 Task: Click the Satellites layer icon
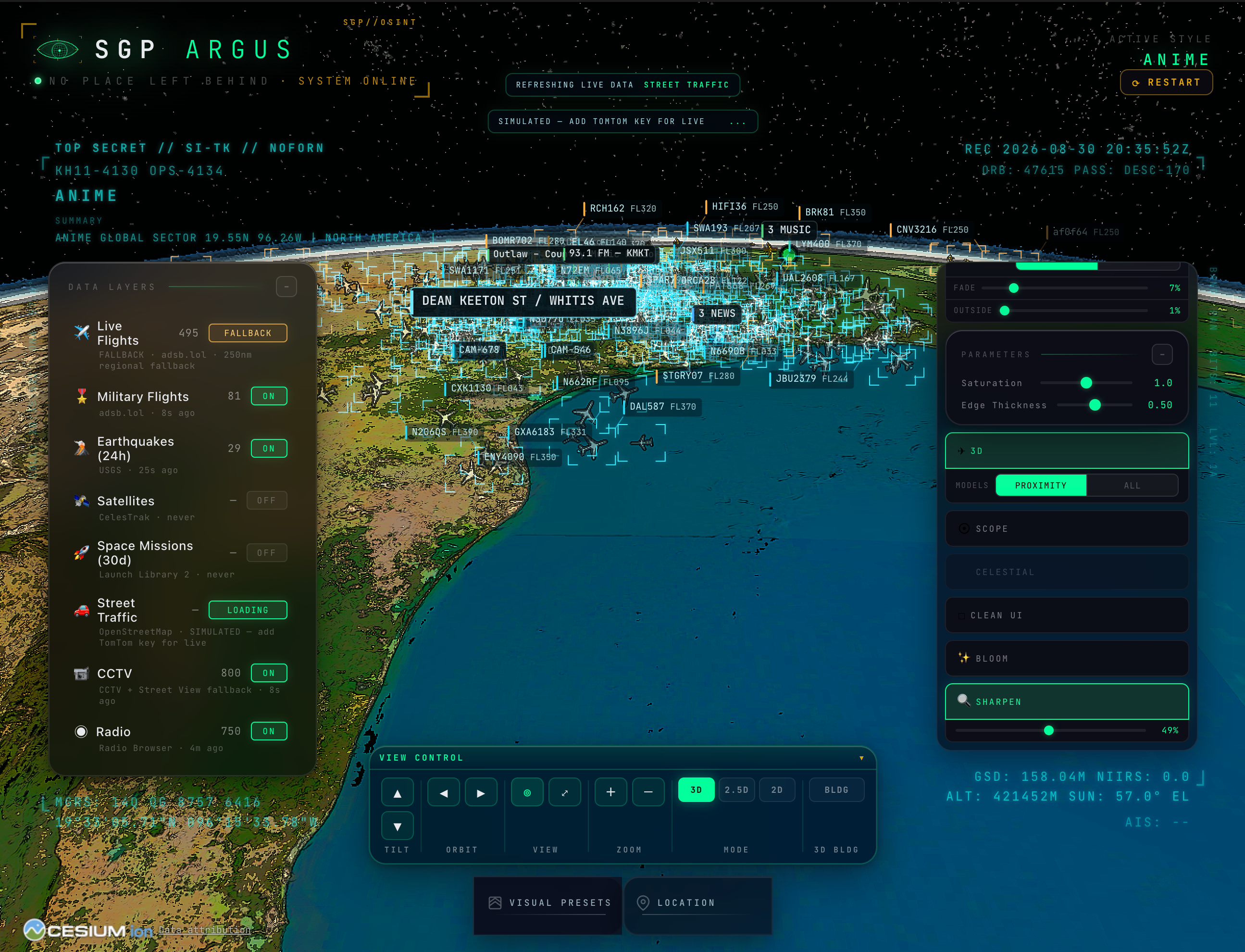[x=82, y=501]
